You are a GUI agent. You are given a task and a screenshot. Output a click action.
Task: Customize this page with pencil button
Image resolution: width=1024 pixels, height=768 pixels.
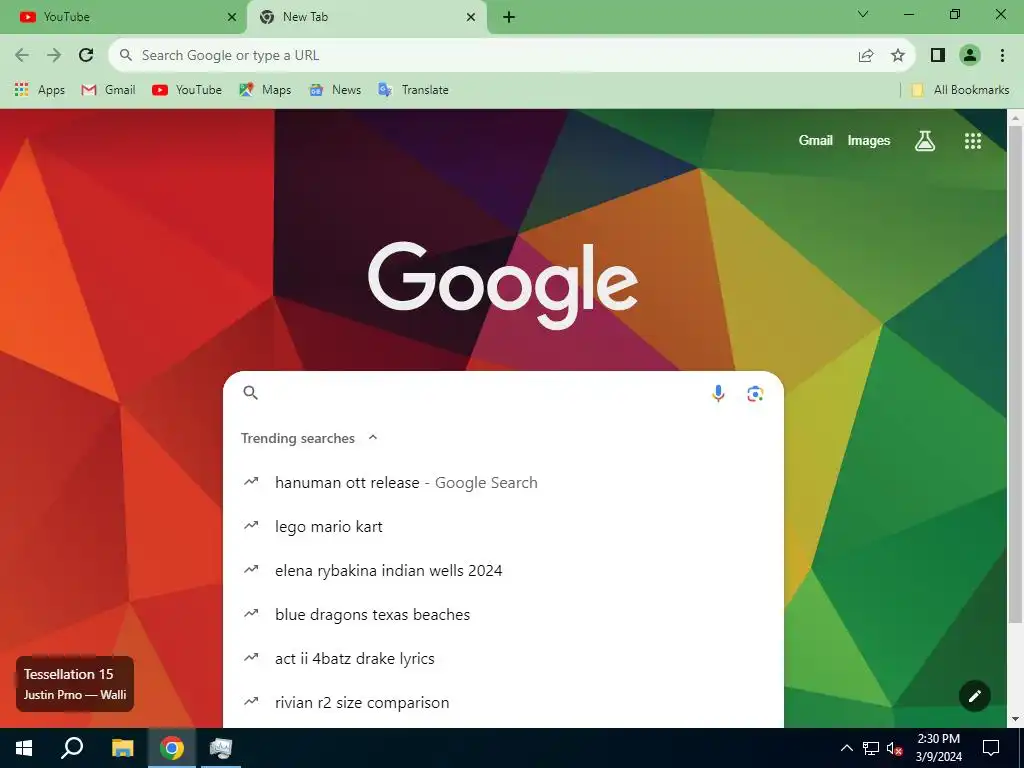point(974,696)
